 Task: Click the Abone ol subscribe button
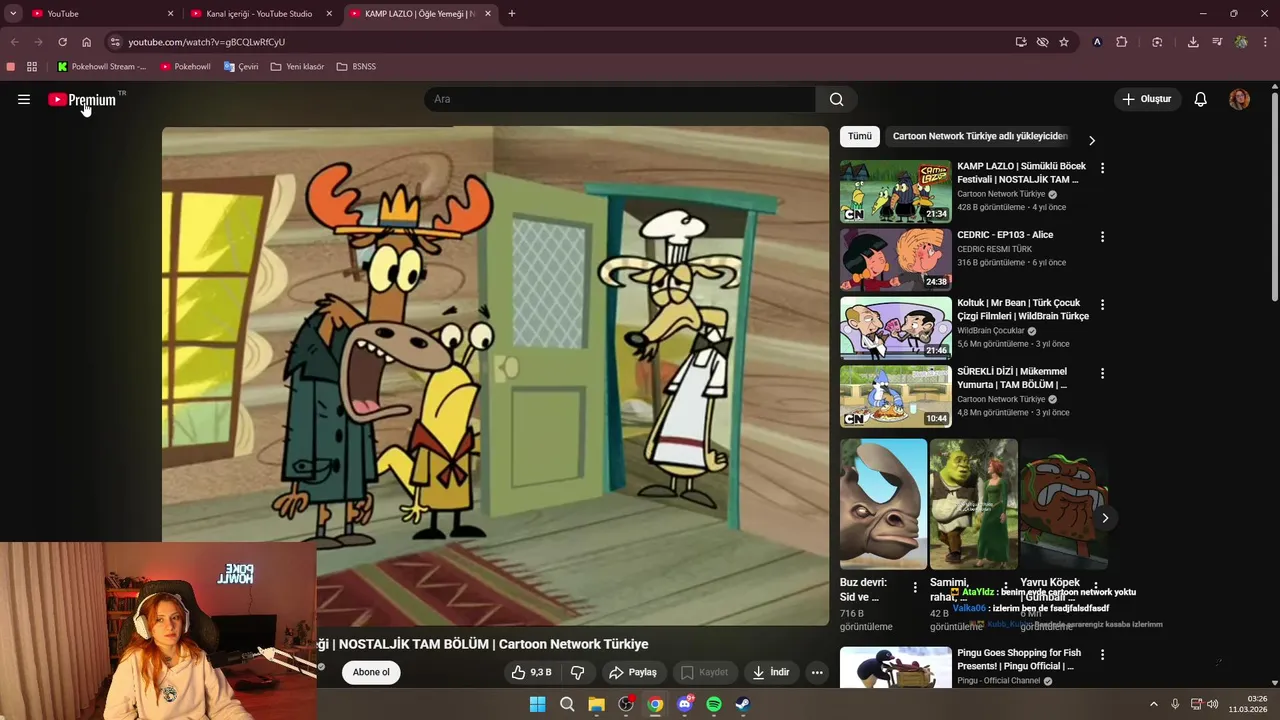click(x=371, y=672)
